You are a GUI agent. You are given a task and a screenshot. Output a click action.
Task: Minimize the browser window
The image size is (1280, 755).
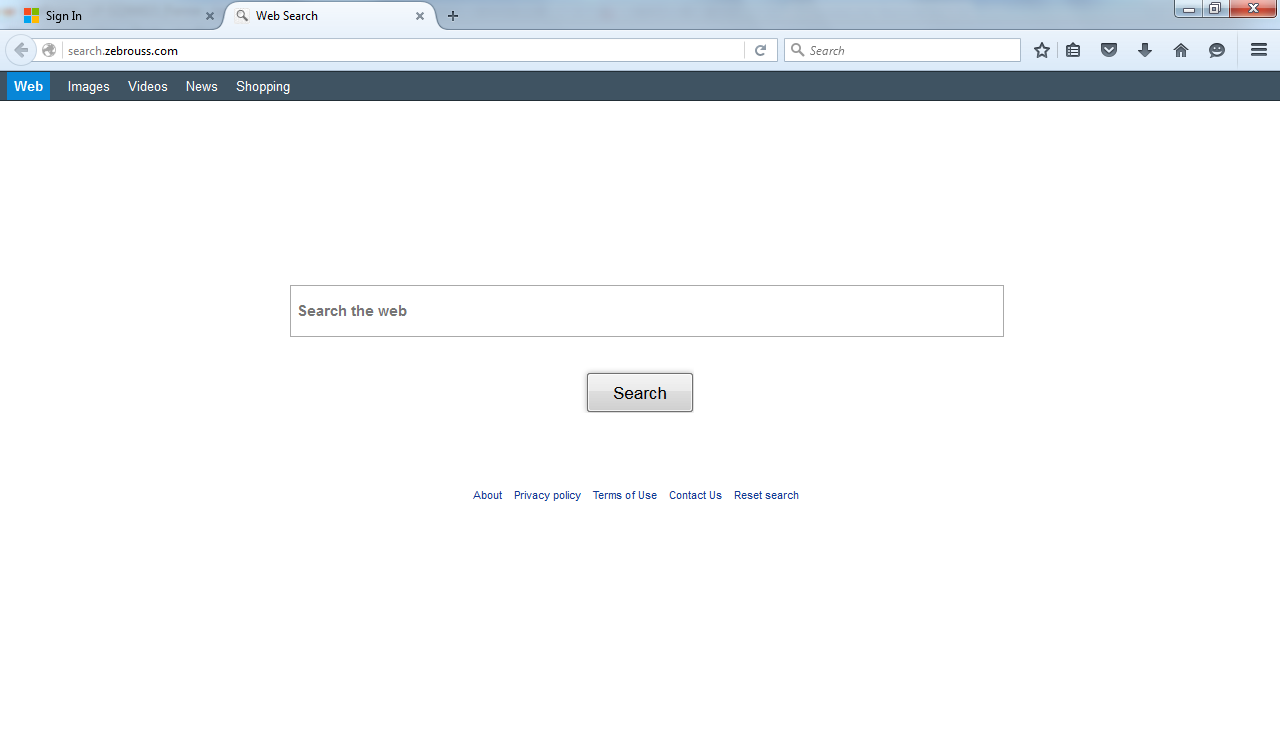pos(1189,9)
